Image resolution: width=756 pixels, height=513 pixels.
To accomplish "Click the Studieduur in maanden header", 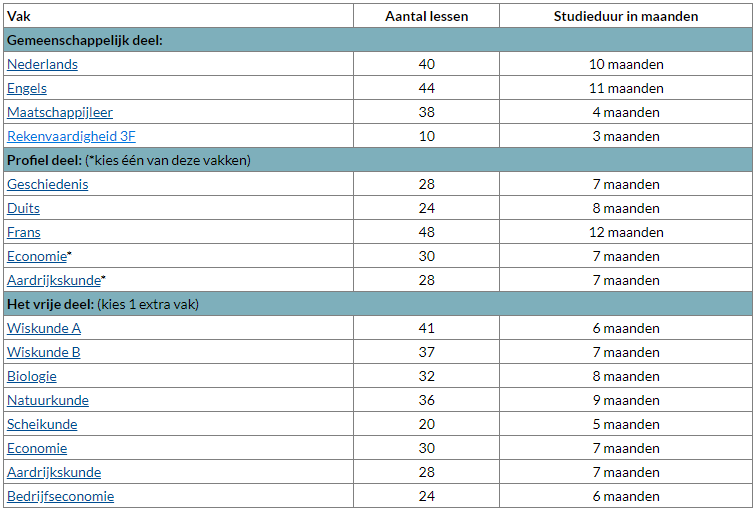I will pyautogui.click(x=626, y=16).
